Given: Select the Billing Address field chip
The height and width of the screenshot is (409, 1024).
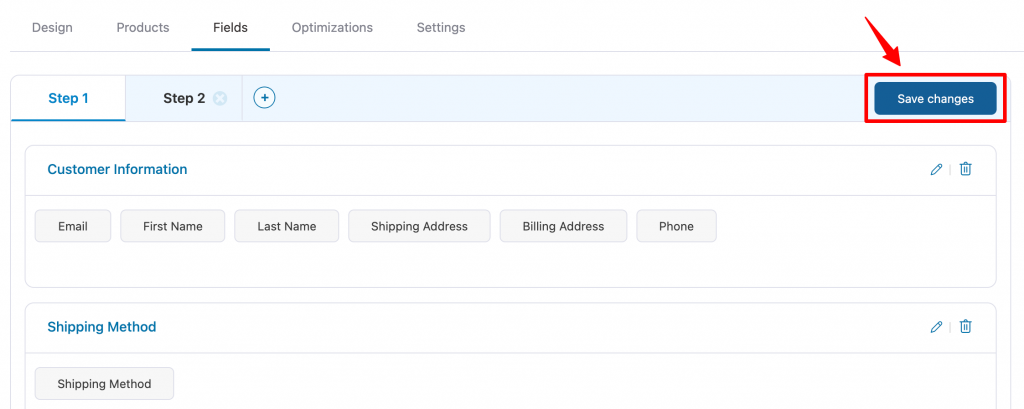Looking at the screenshot, I should 564,226.
